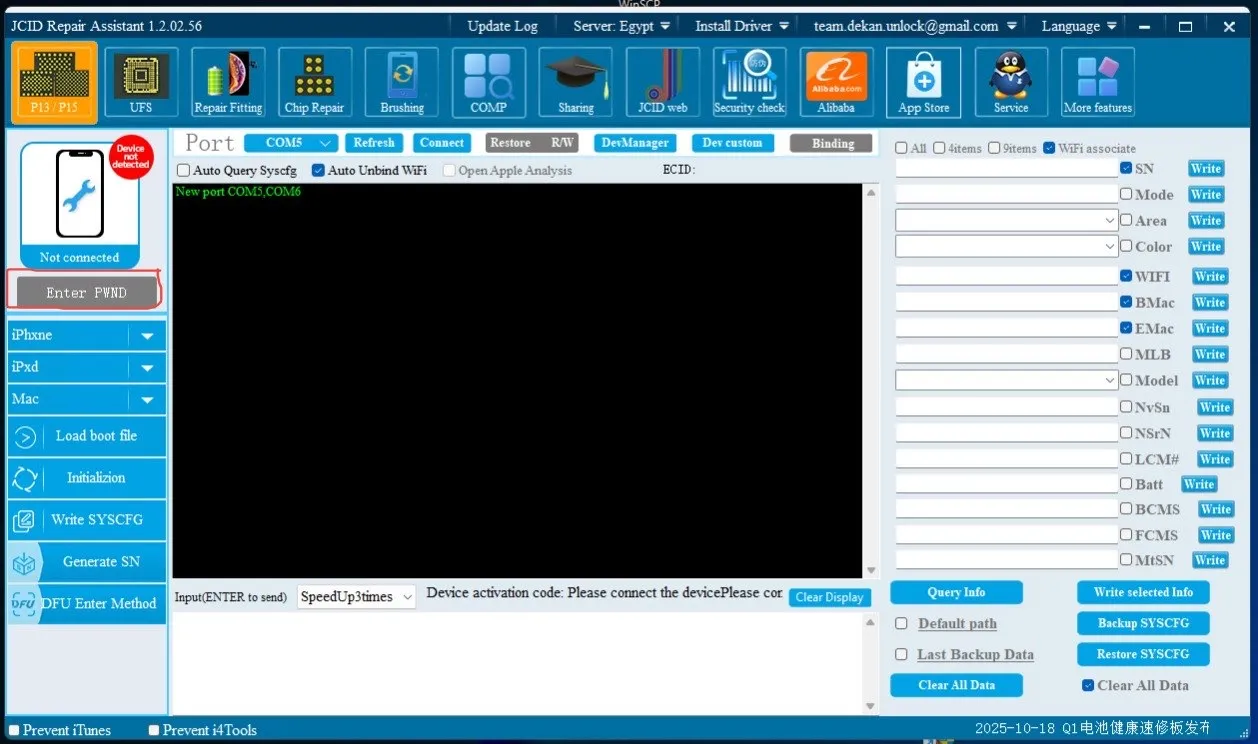Check the 4items checkbox
This screenshot has height=744, width=1258.
point(939,148)
